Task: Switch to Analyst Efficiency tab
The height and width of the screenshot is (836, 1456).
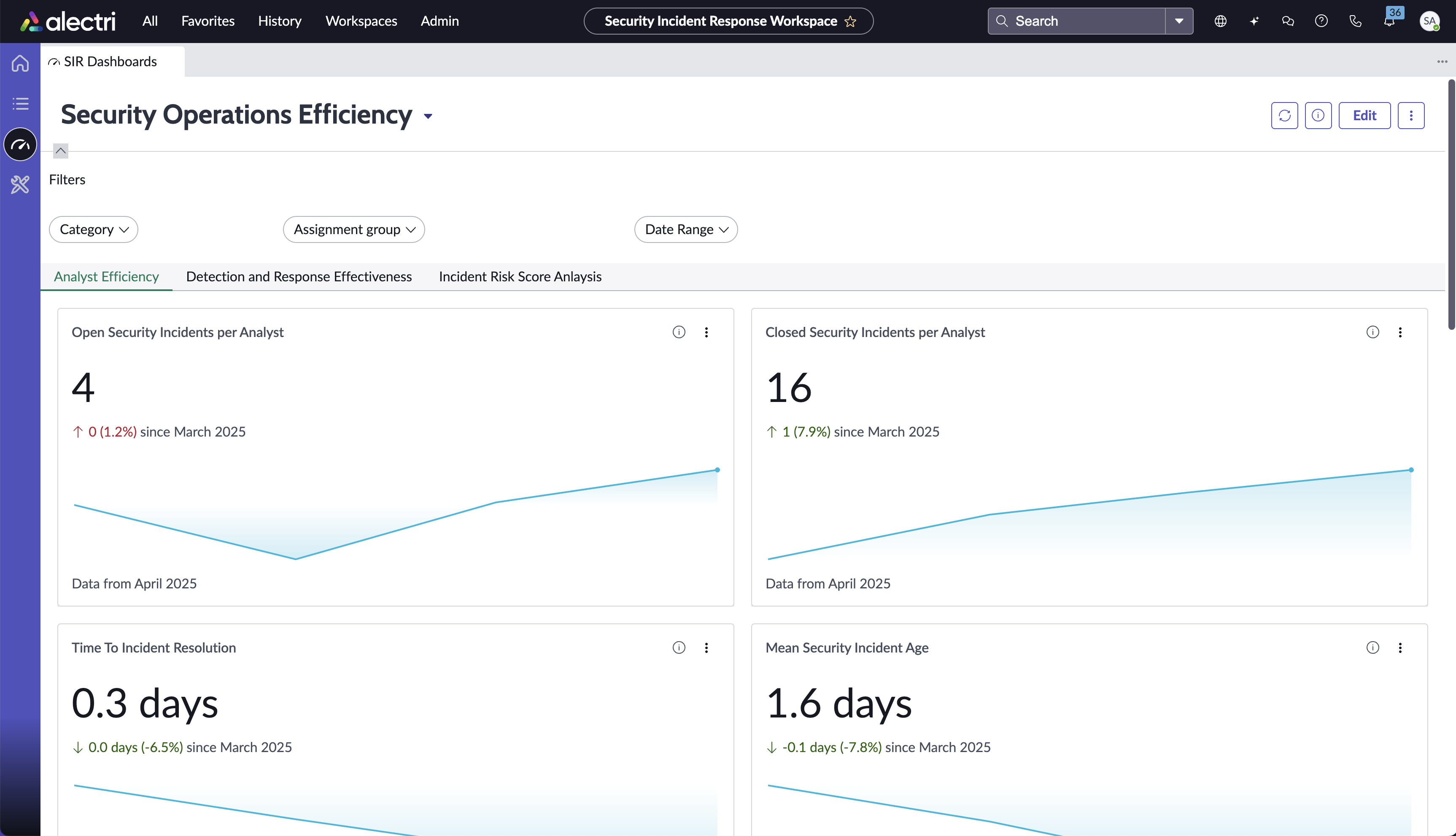Action: [106, 277]
